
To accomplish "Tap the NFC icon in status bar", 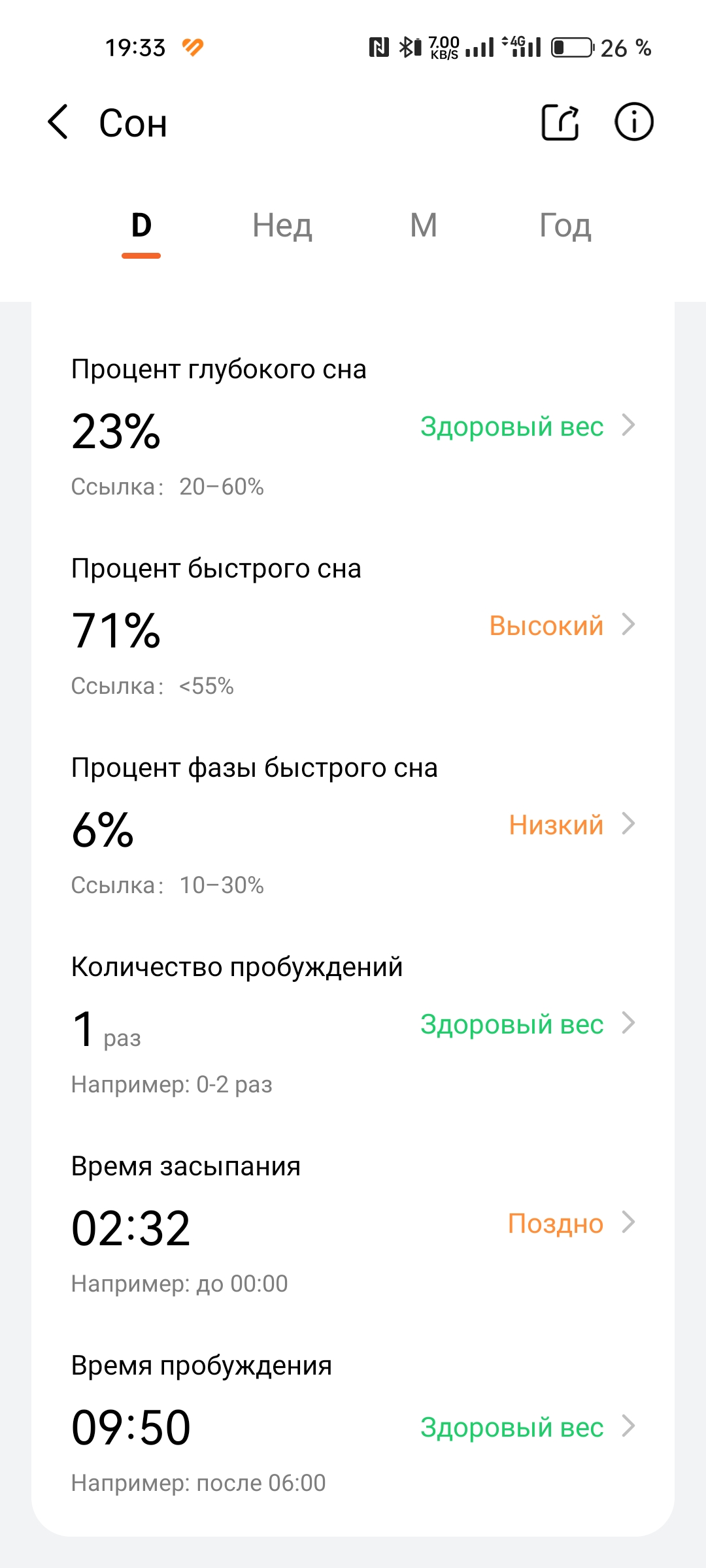I will 379,47.
